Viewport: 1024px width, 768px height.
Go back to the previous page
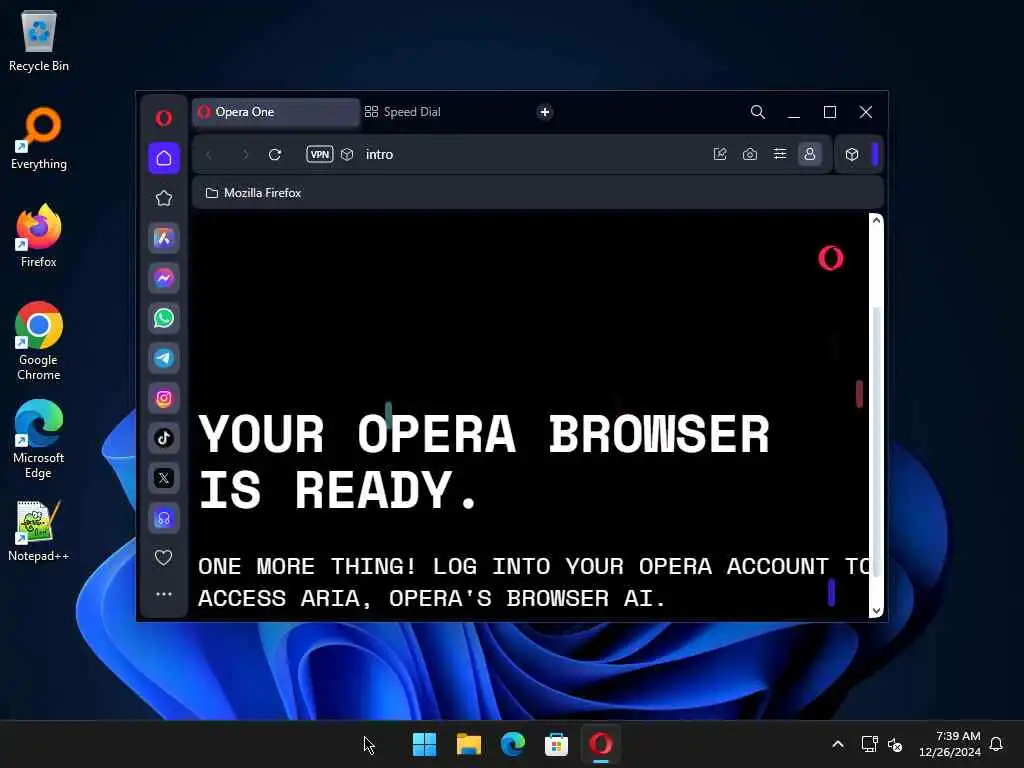(209, 155)
